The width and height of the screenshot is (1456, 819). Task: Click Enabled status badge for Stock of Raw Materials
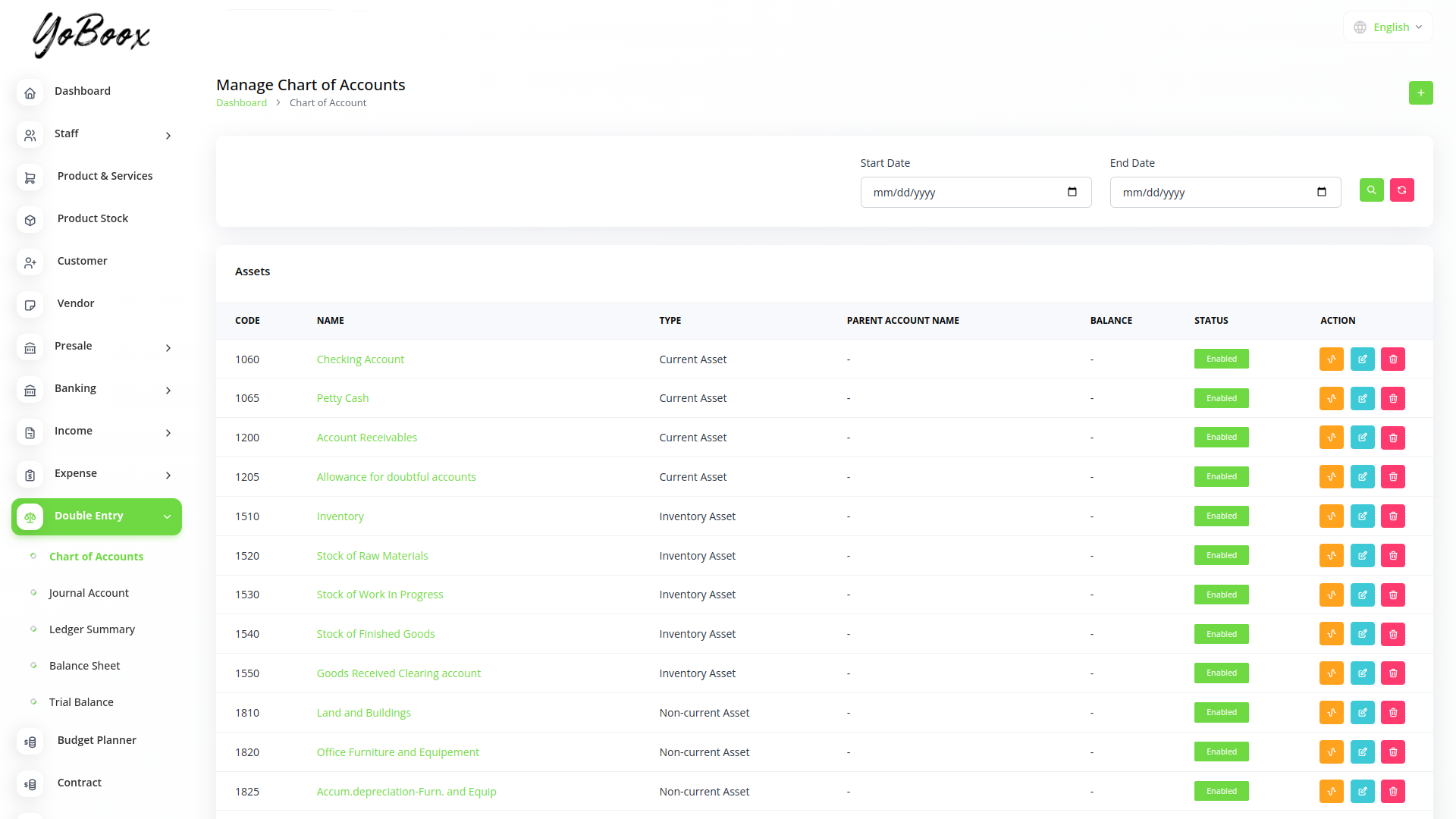pyautogui.click(x=1221, y=556)
